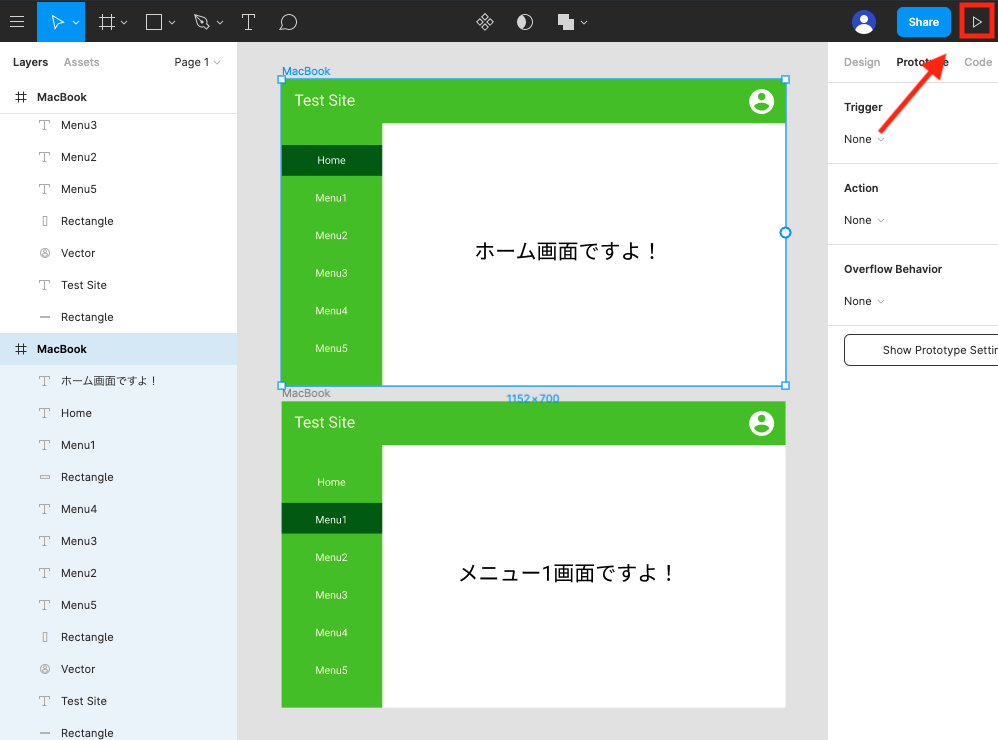998x740 pixels.
Task: Open the Overflow Behavior None dropdown
Action: [x=864, y=301]
